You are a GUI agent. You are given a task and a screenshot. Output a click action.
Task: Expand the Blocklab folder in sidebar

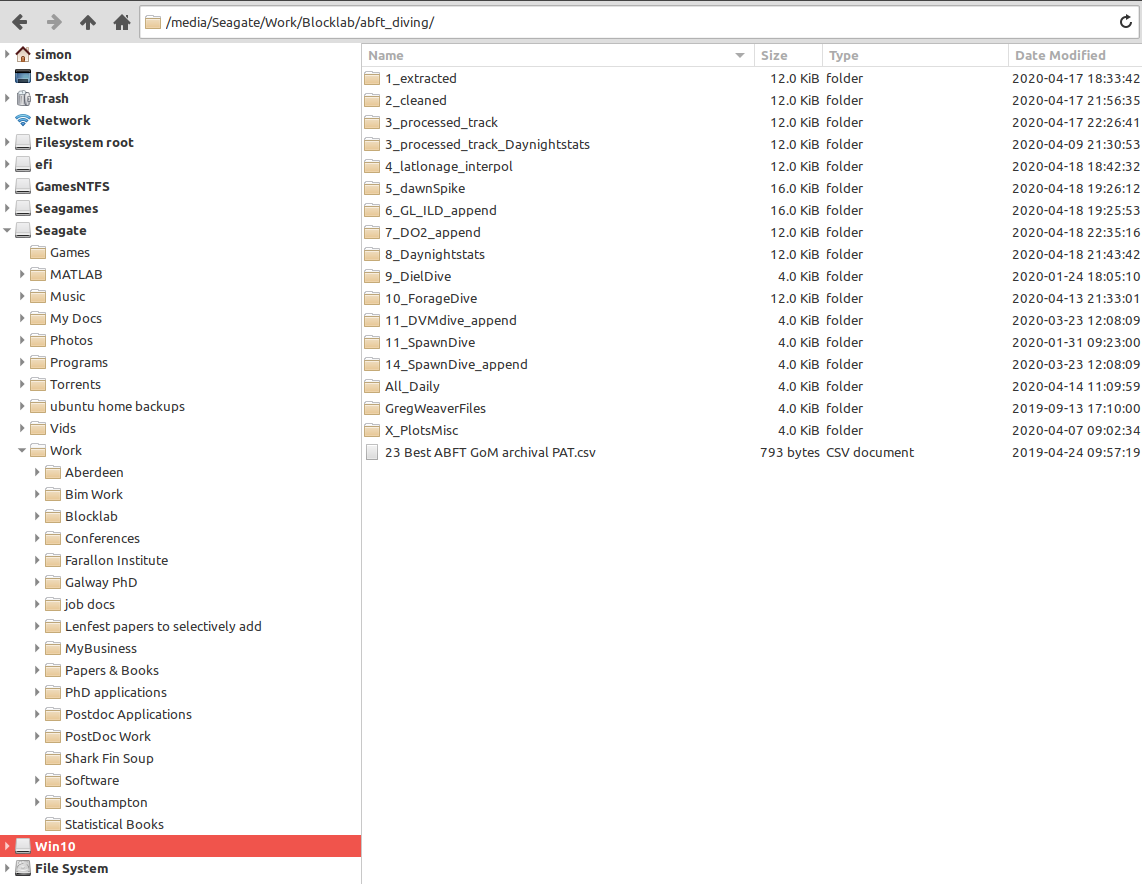click(38, 517)
